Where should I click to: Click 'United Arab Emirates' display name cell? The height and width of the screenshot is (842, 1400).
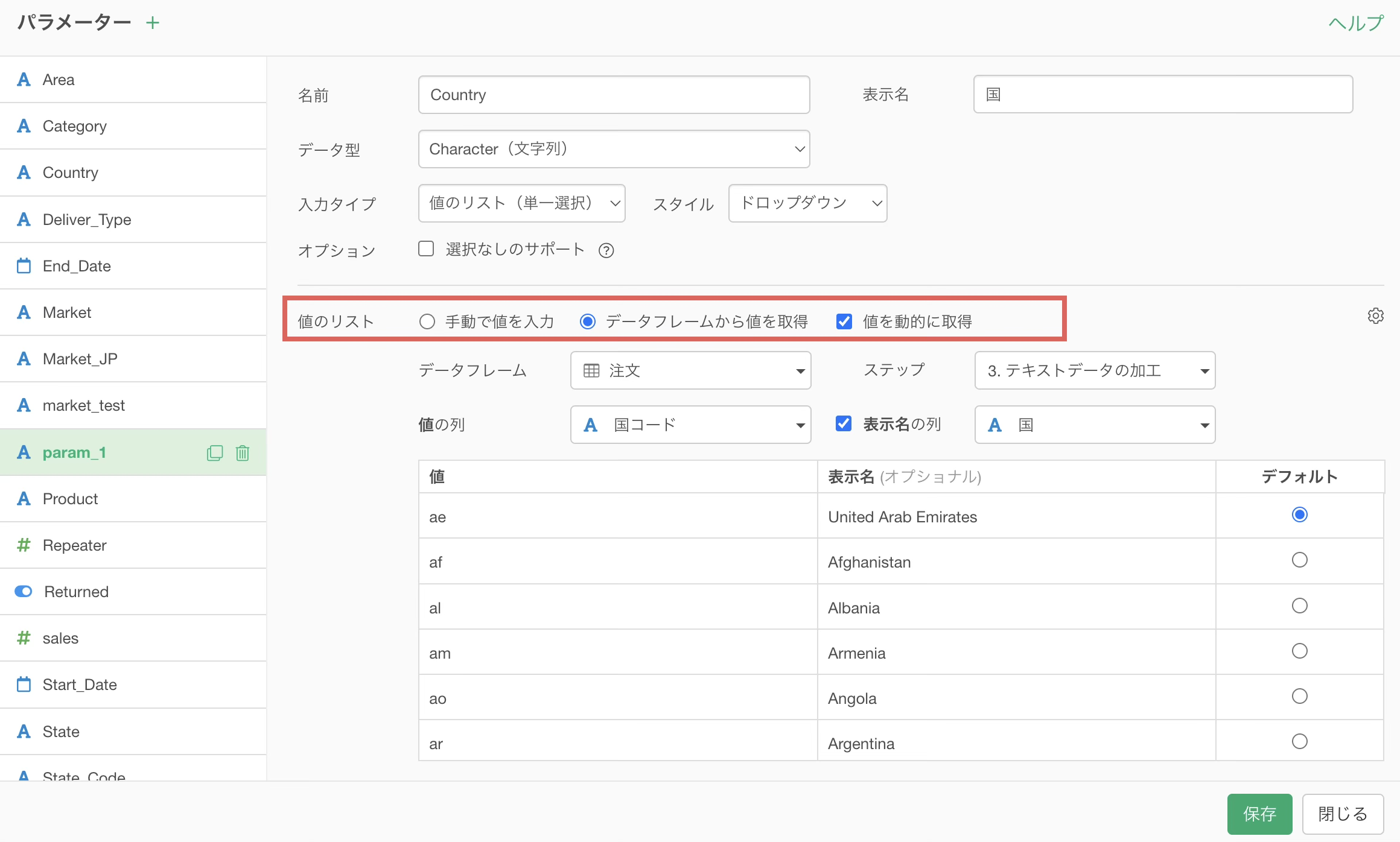tap(1017, 516)
